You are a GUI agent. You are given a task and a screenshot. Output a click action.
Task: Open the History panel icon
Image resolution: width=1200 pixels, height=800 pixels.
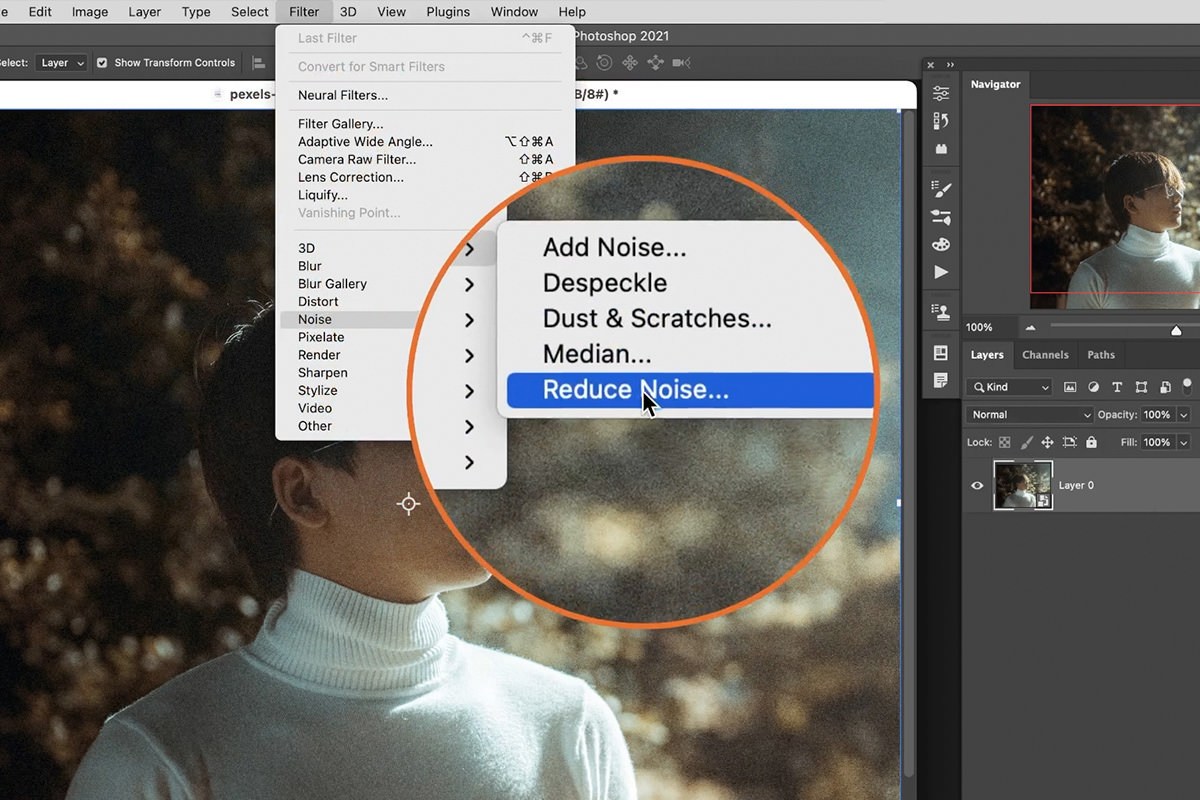(941, 121)
